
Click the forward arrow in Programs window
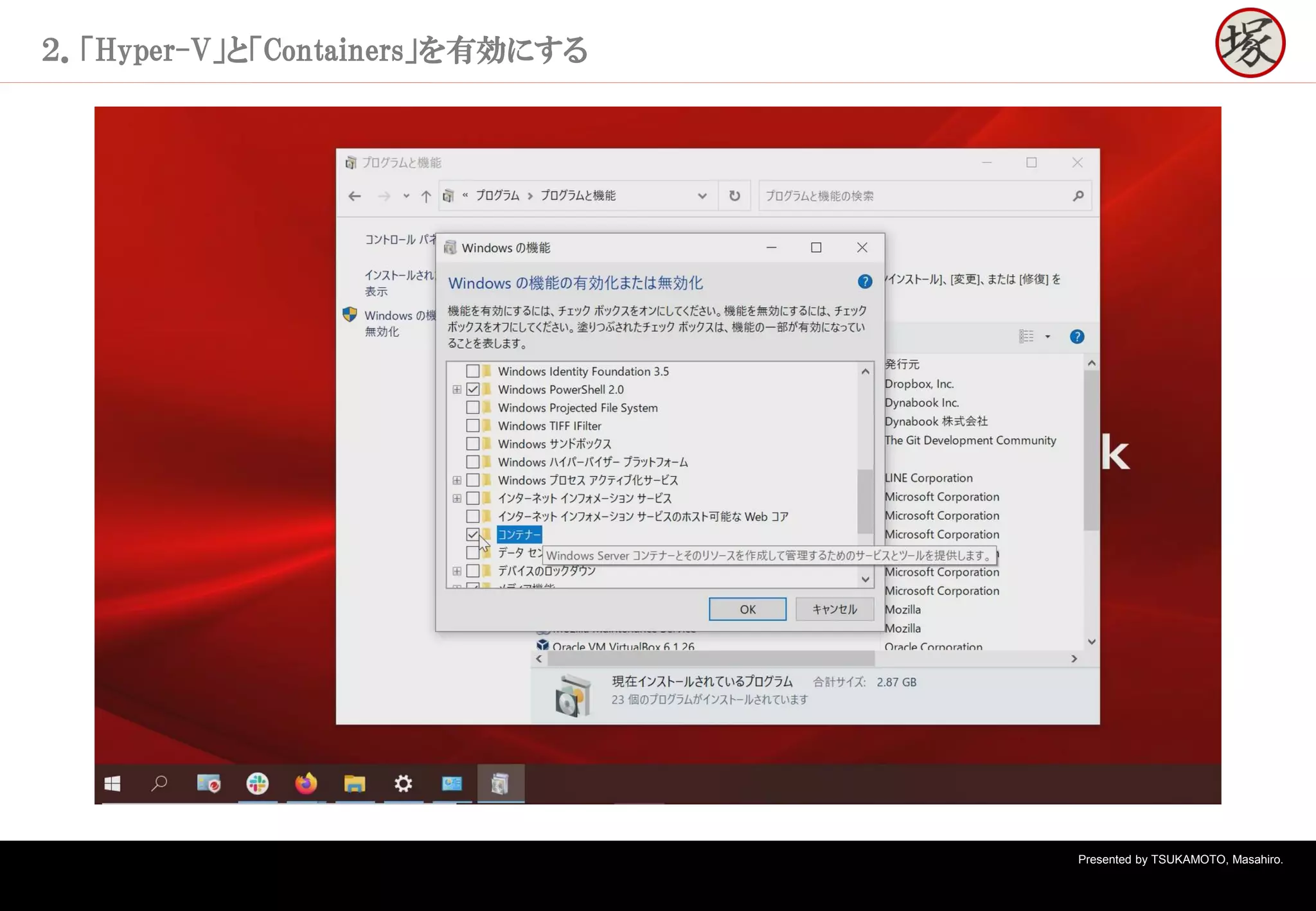(384, 196)
